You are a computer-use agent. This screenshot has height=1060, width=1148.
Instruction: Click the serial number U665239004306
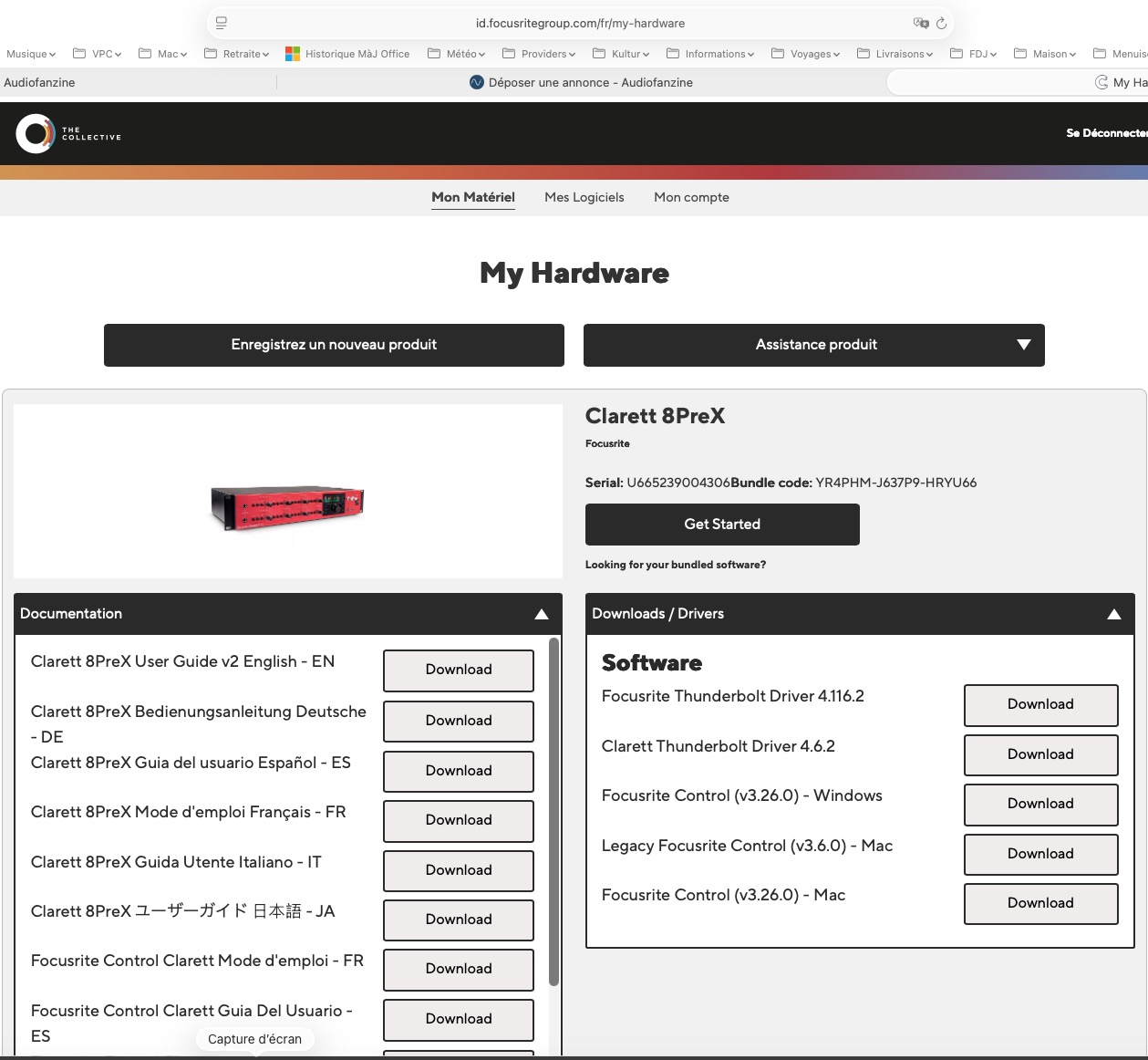tap(678, 483)
